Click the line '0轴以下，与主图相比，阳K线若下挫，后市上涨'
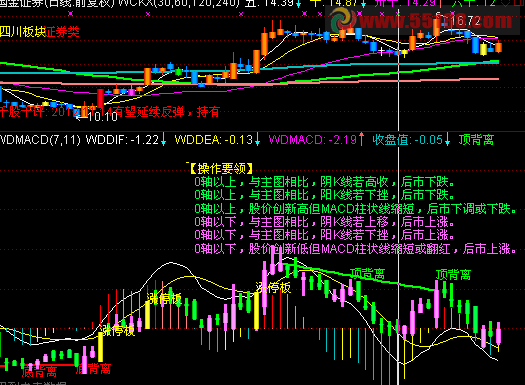The width and height of the screenshot is (525, 385). click(324, 235)
